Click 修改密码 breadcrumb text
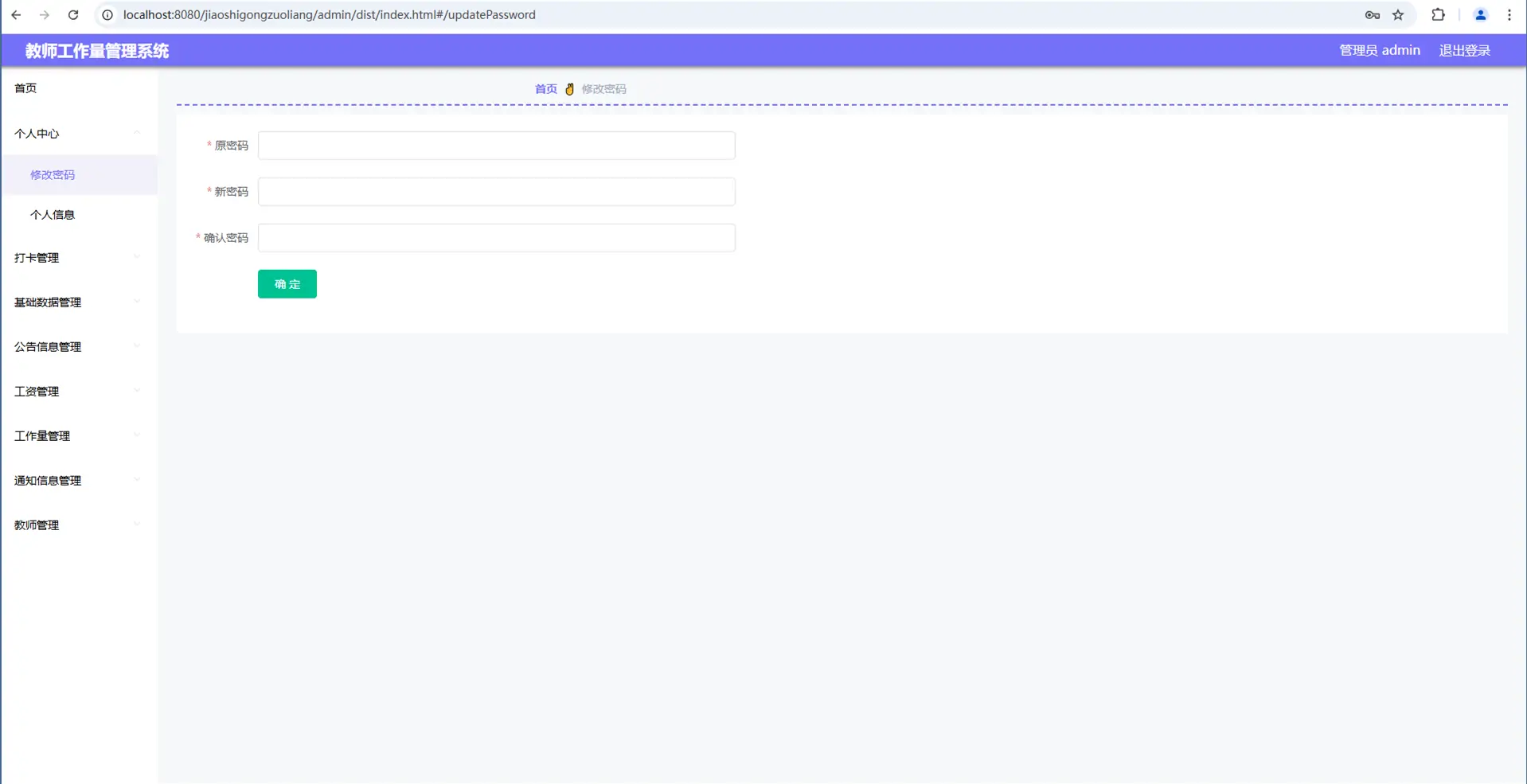Viewport: 1527px width, 784px height. pyautogui.click(x=604, y=89)
